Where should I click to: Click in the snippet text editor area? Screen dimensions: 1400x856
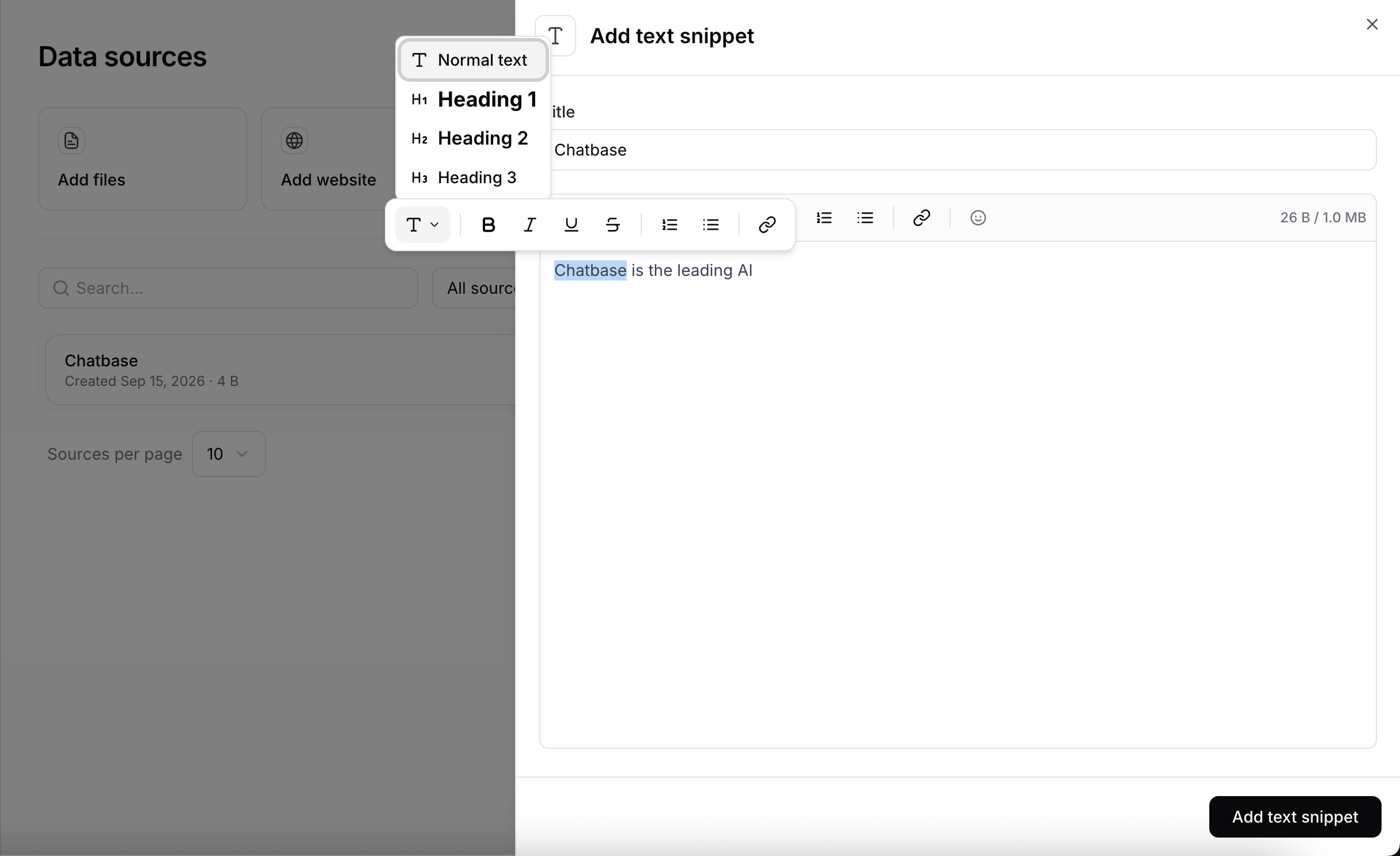pos(958,494)
